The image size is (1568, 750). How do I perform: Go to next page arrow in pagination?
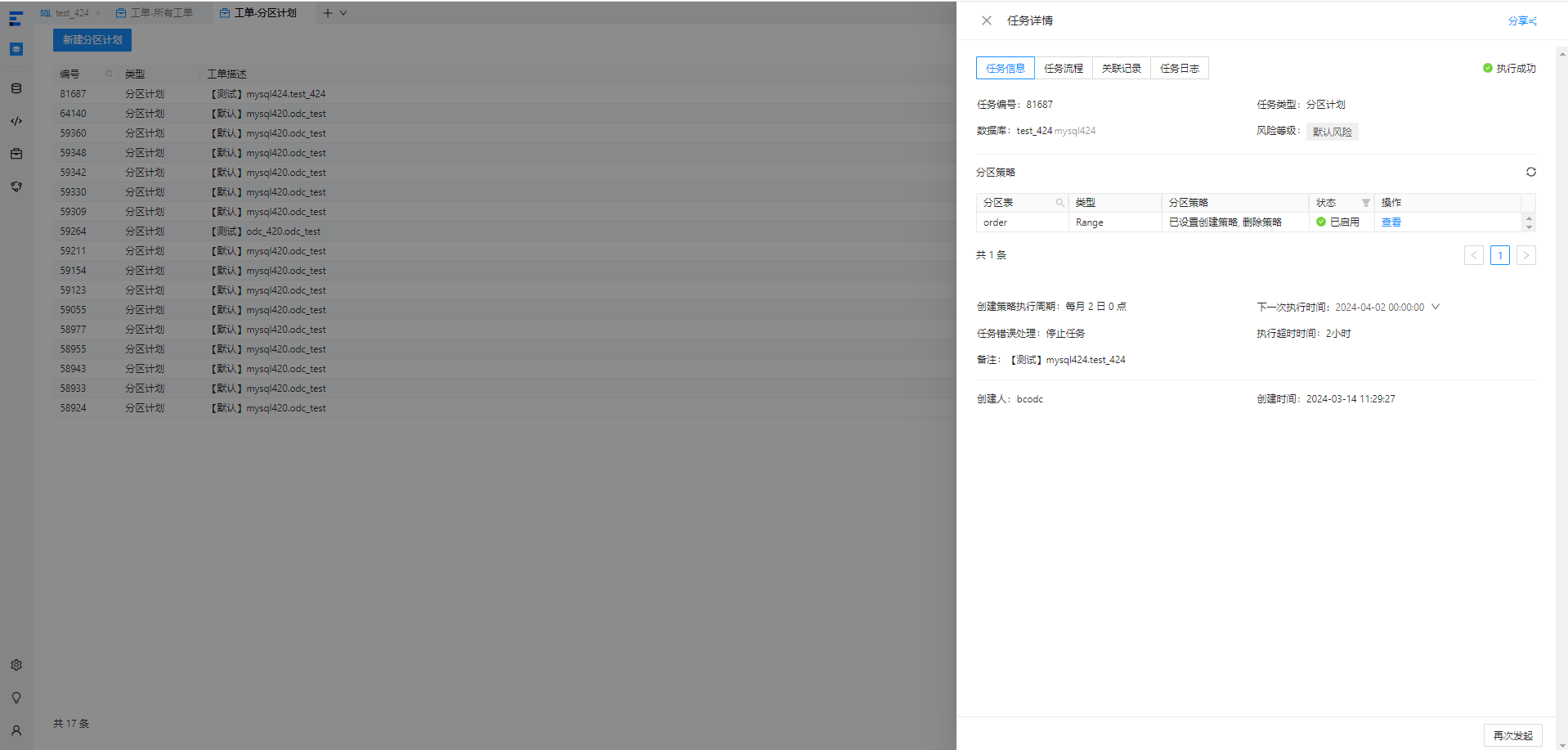tap(1526, 255)
